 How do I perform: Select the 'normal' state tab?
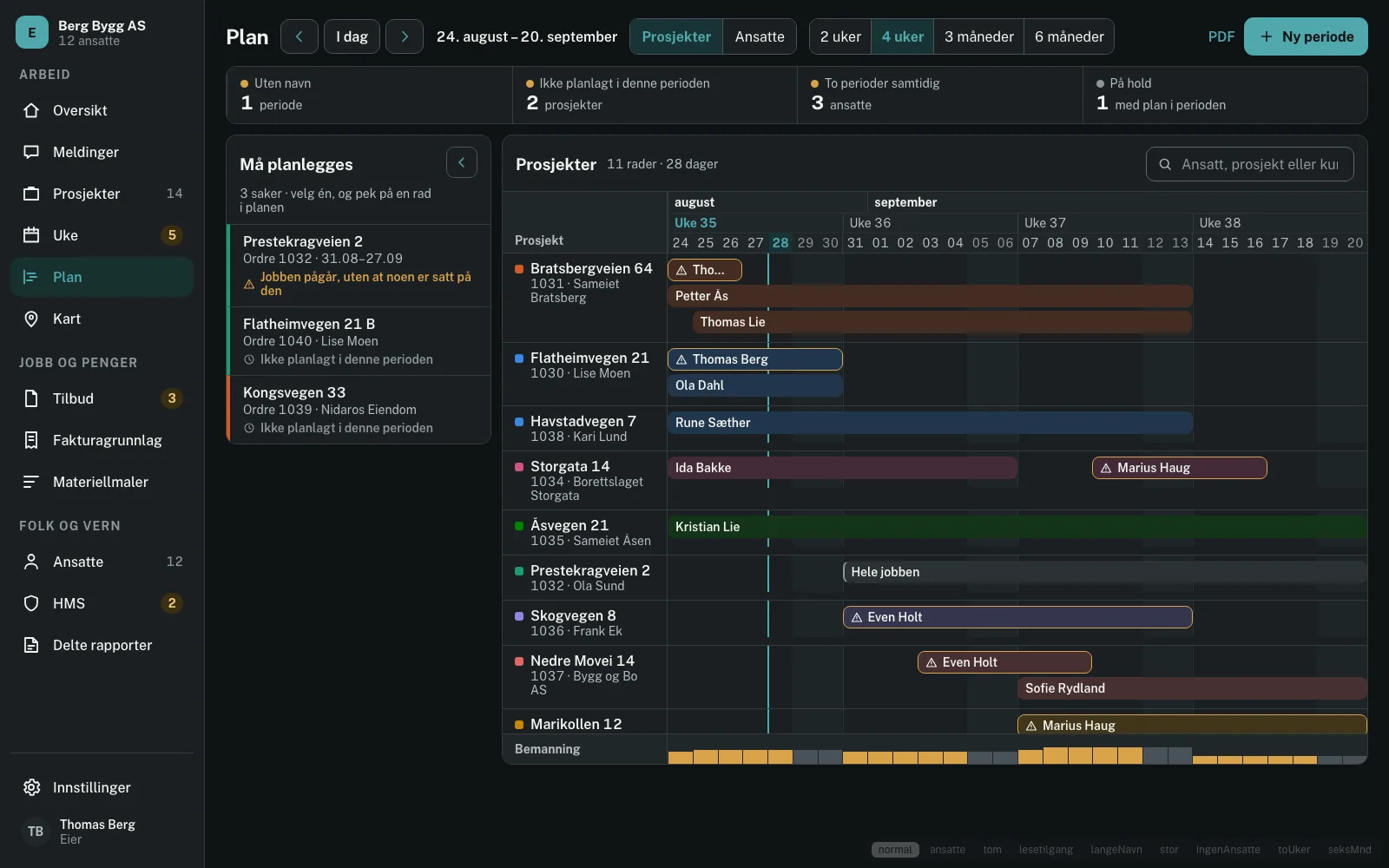tap(895, 850)
